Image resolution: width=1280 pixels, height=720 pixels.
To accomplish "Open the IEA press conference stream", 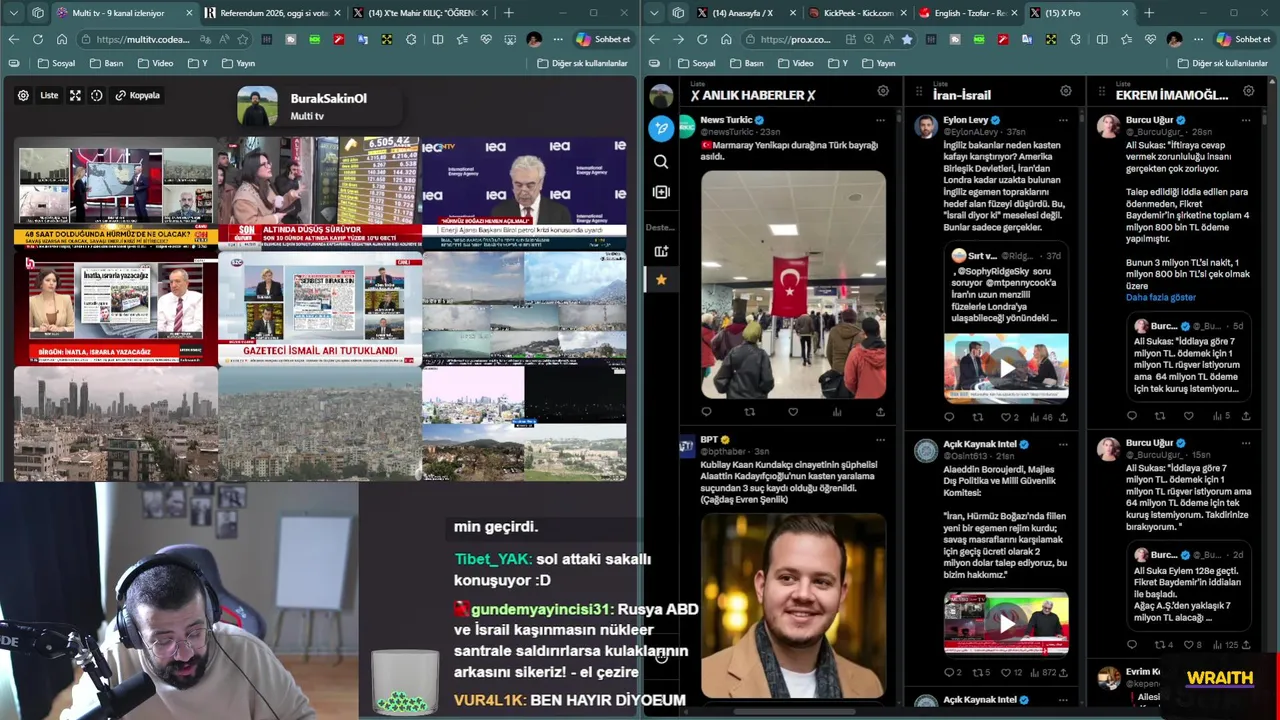I will (524, 193).
